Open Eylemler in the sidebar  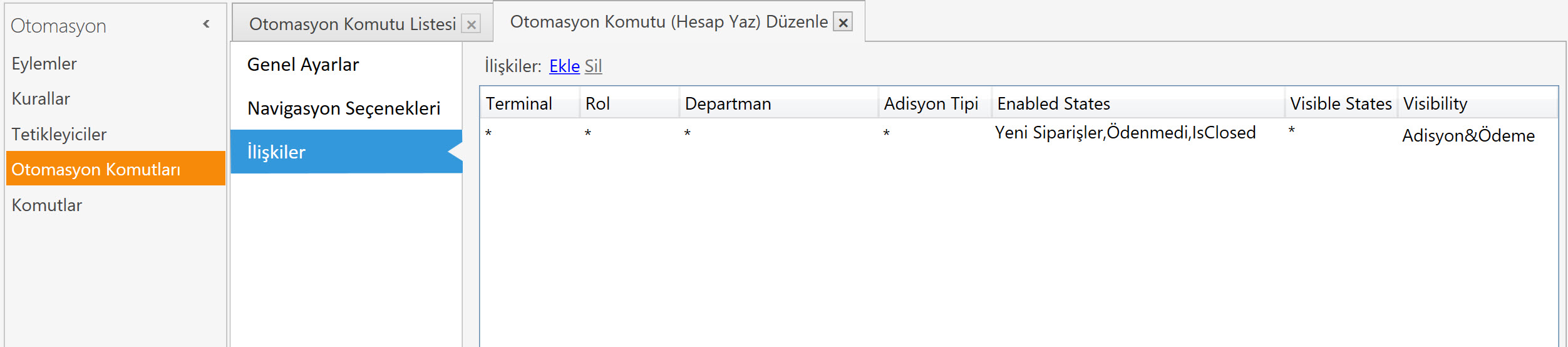44,64
